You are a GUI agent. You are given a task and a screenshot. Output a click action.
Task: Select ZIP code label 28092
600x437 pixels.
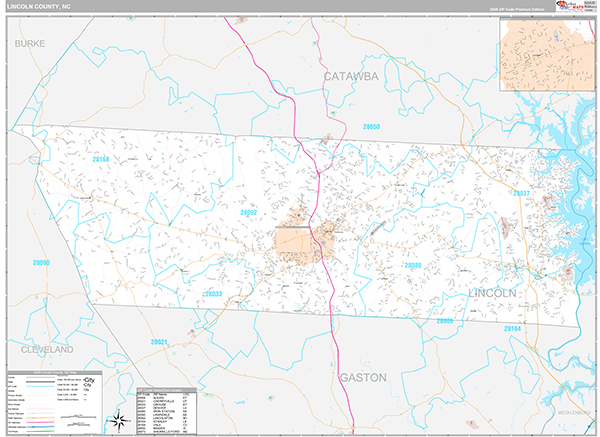click(x=248, y=213)
